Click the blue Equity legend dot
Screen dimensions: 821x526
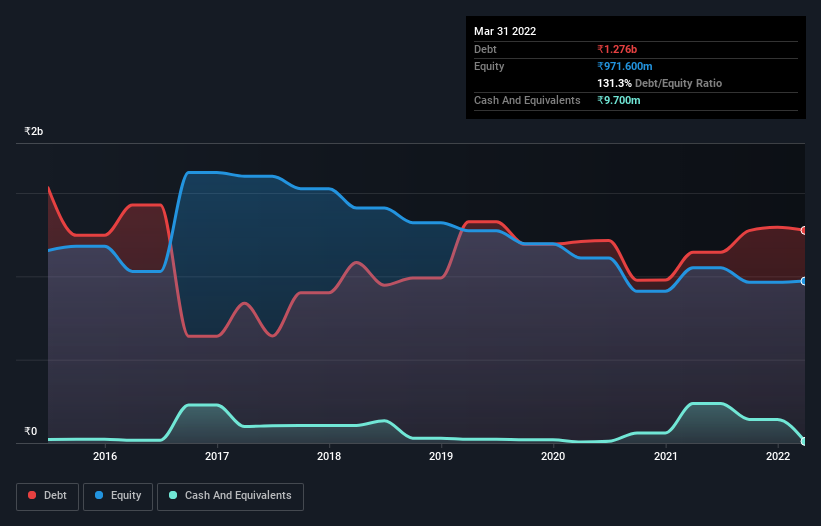coord(99,495)
